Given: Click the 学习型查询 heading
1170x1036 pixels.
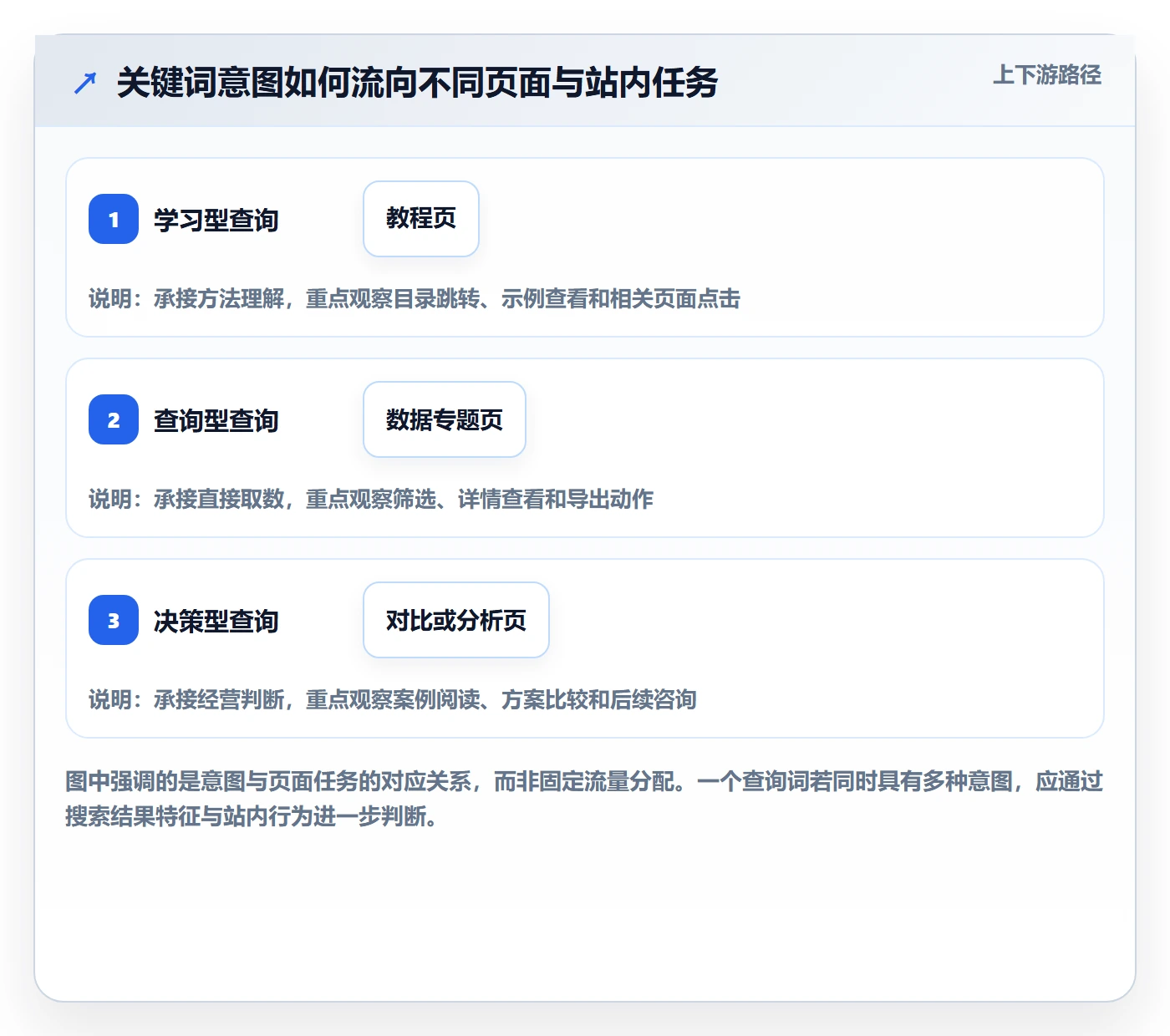Looking at the screenshot, I should point(216,220).
